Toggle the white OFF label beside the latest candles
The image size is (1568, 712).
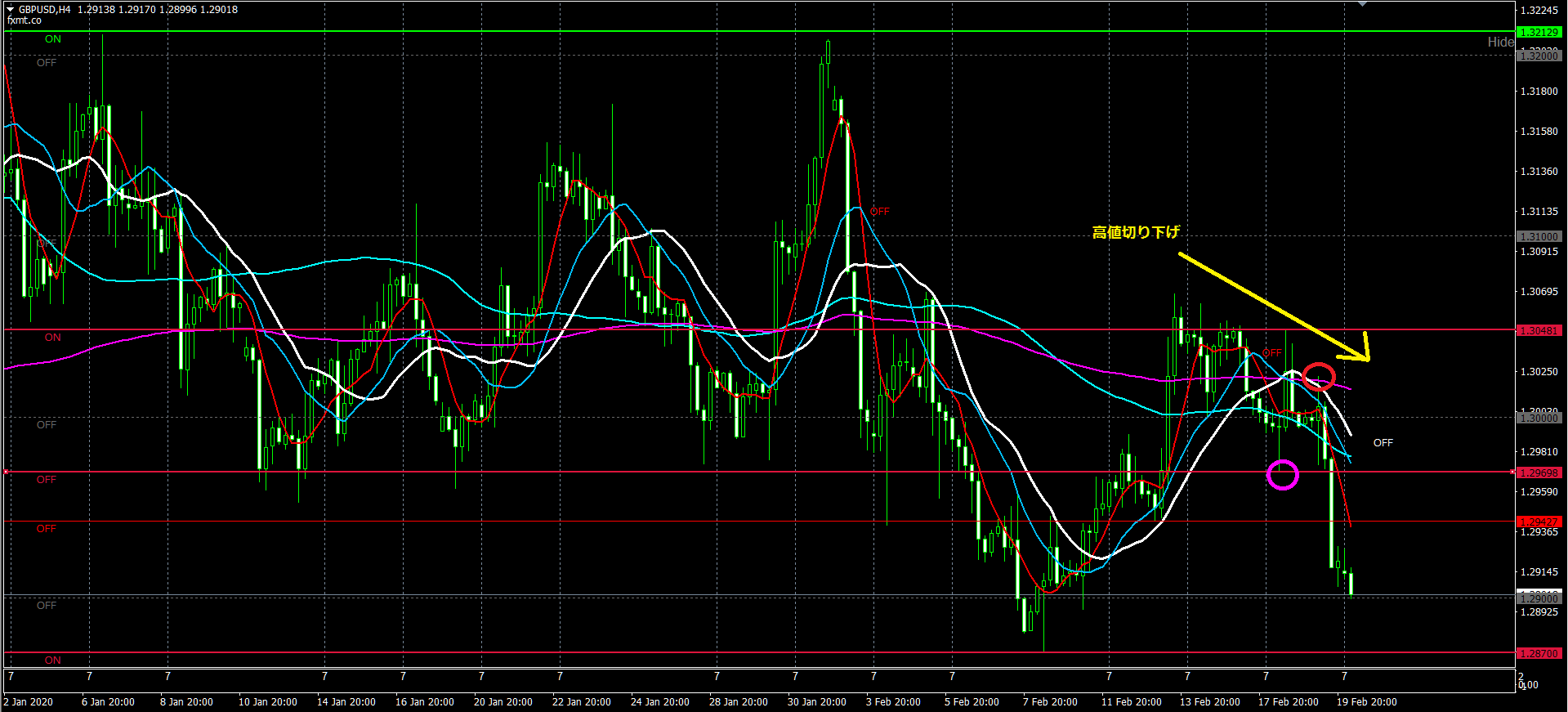[1383, 443]
